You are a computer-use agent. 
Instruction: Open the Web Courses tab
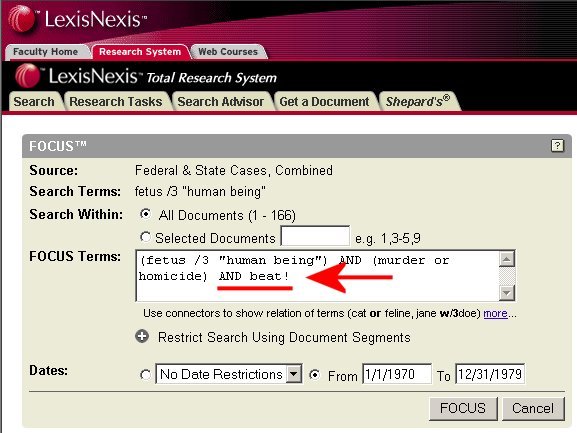(228, 52)
